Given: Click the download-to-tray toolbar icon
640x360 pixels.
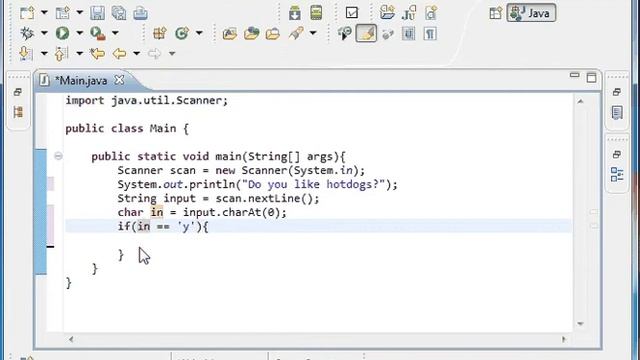Looking at the screenshot, I should (x=294, y=13).
